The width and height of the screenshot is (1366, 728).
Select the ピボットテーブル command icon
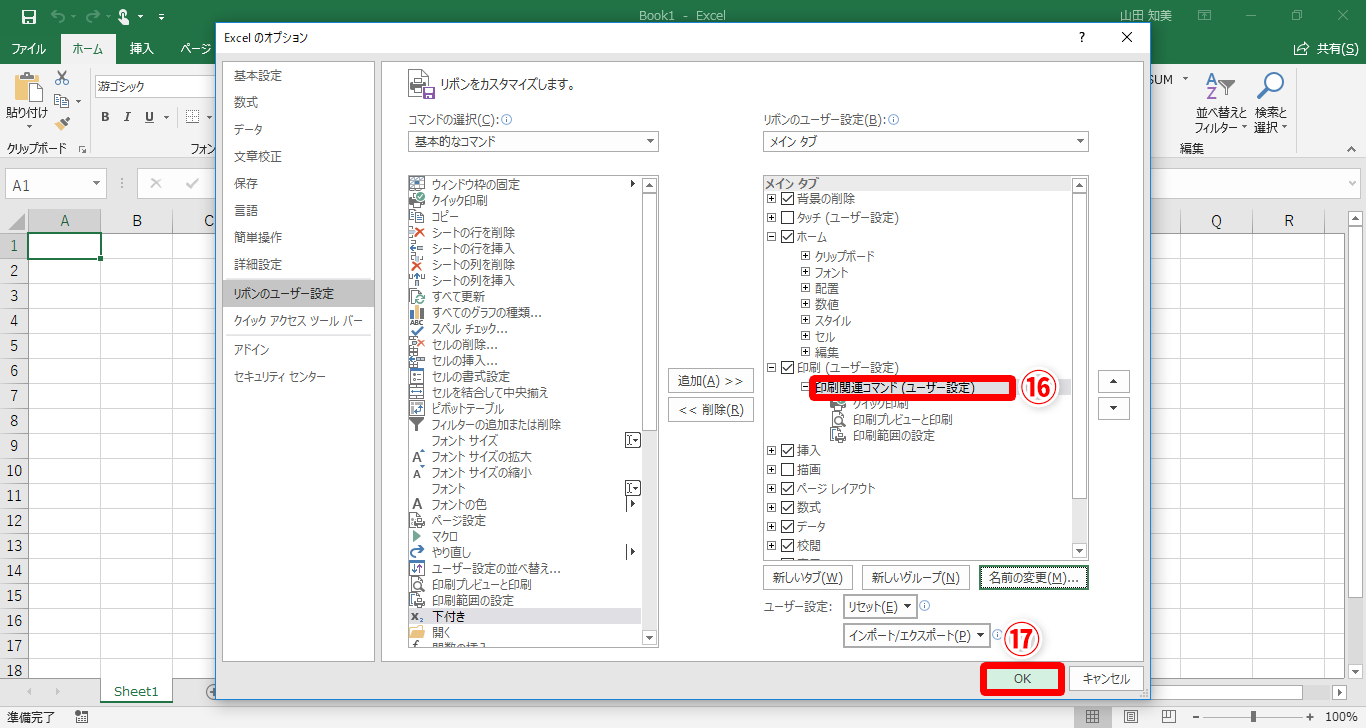click(x=417, y=408)
